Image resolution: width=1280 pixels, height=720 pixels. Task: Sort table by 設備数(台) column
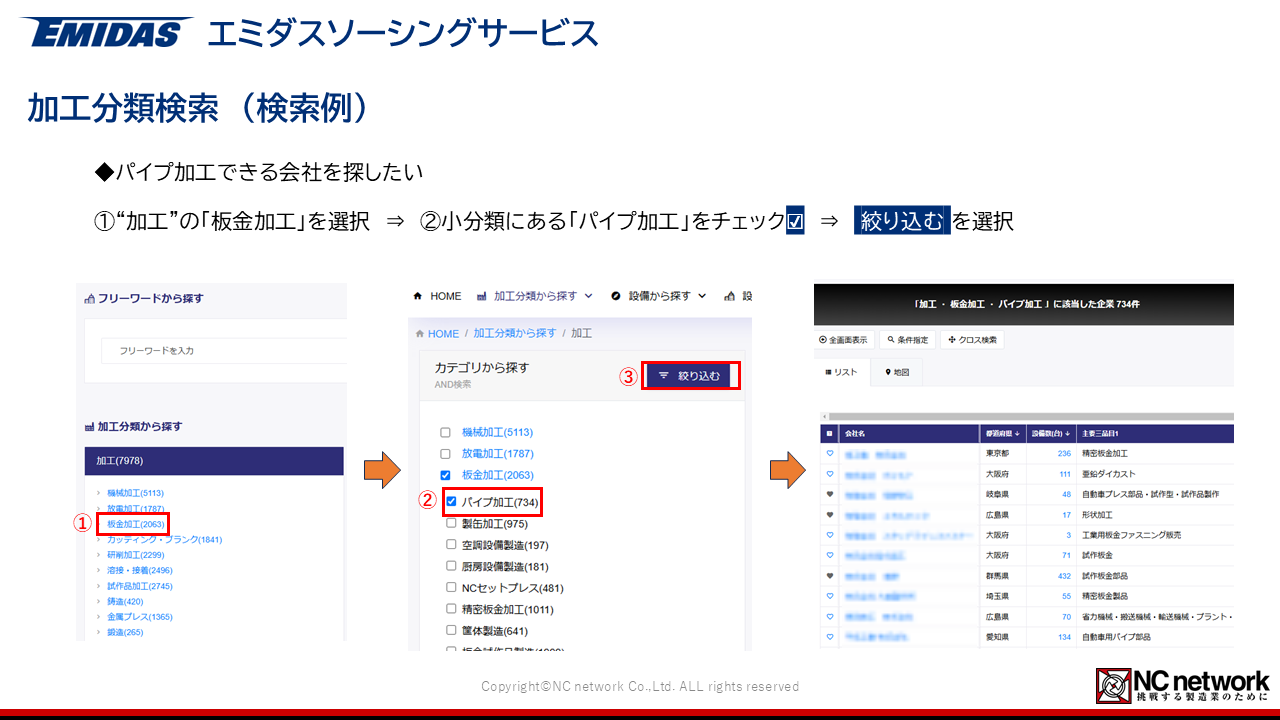(x=1051, y=433)
